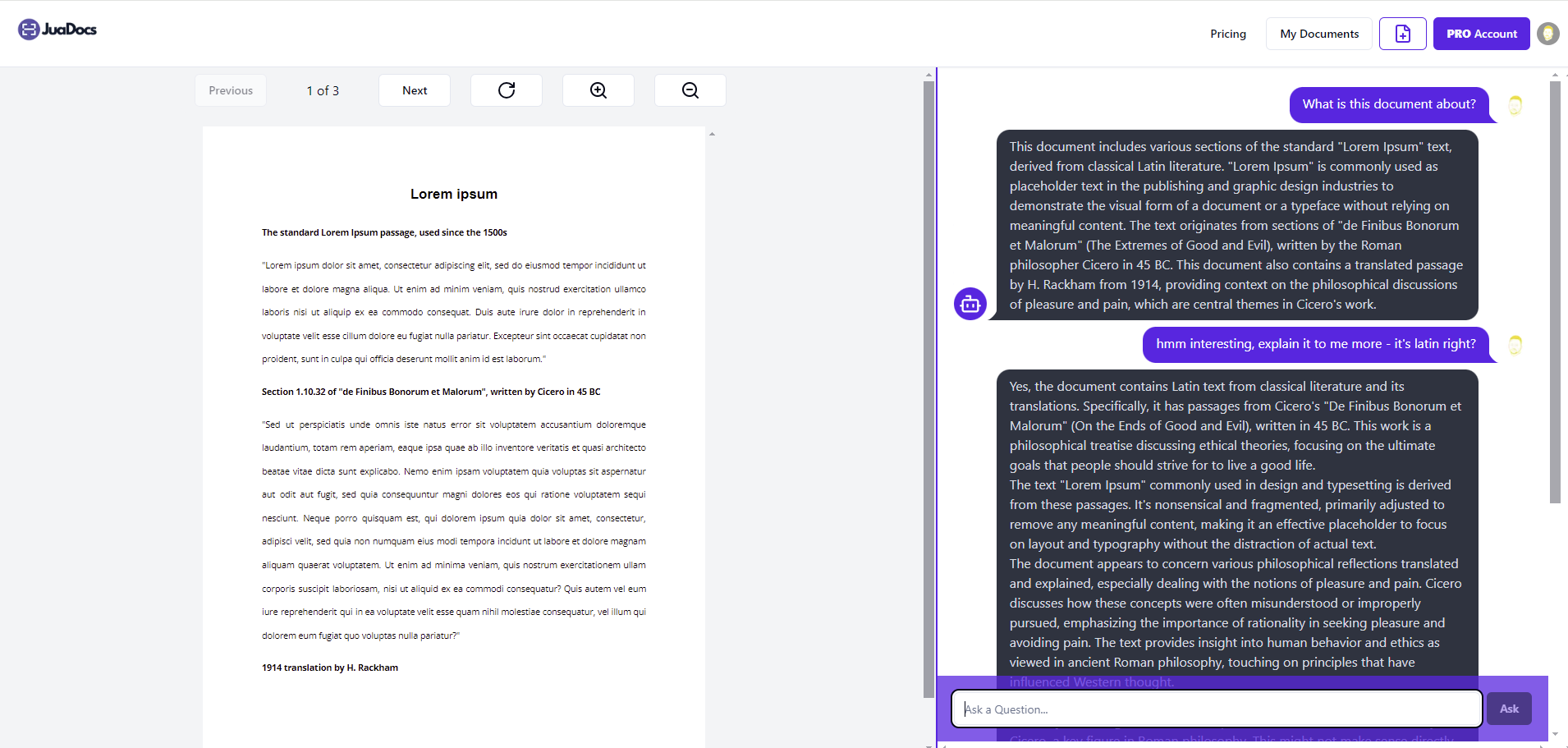Open My Documents
This screenshot has width=1568, height=748.
point(1319,34)
